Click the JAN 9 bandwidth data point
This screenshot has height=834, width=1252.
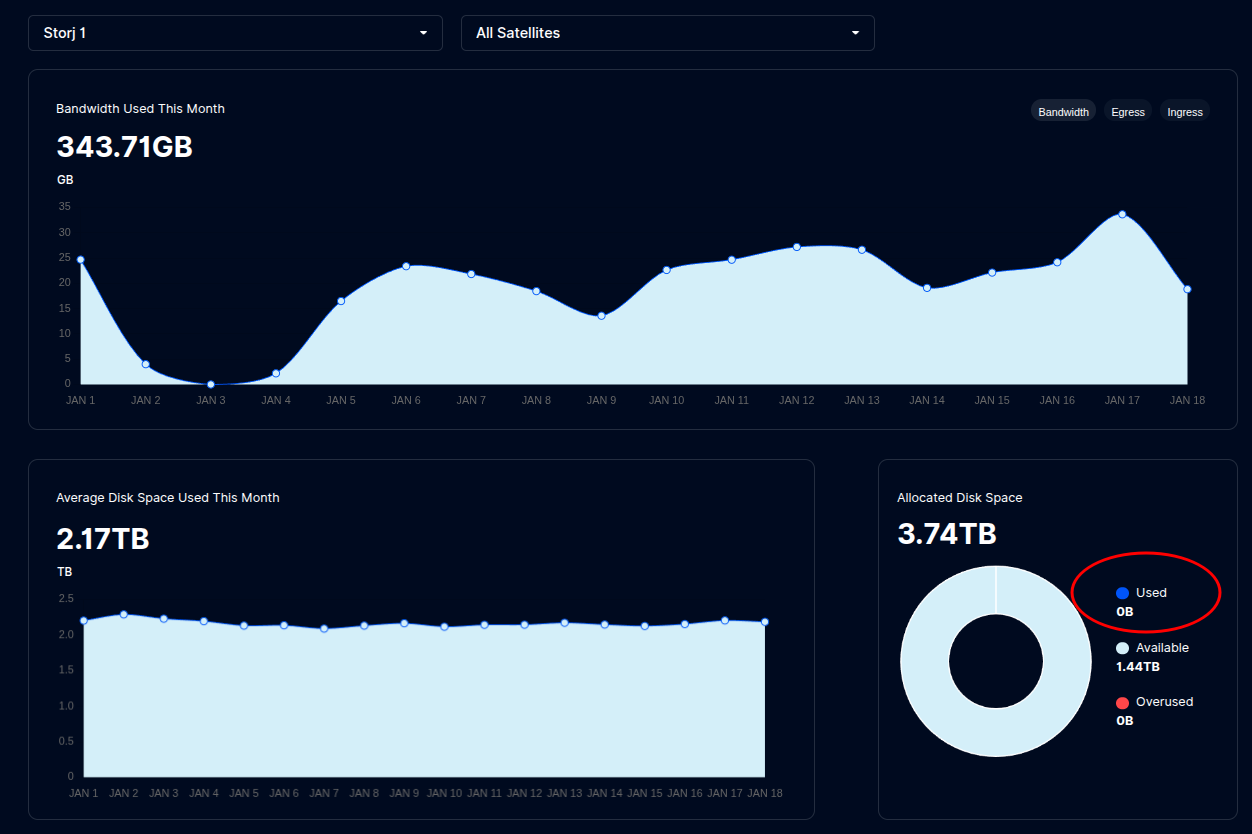tap(601, 316)
